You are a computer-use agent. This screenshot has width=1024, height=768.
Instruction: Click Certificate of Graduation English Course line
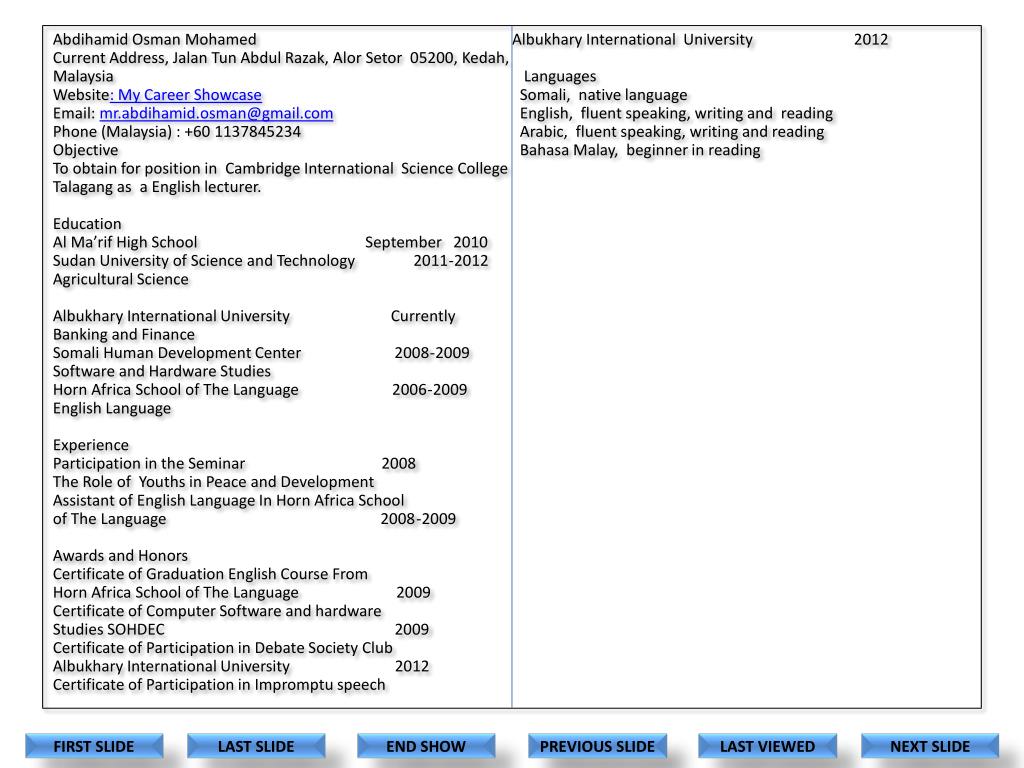[210, 573]
